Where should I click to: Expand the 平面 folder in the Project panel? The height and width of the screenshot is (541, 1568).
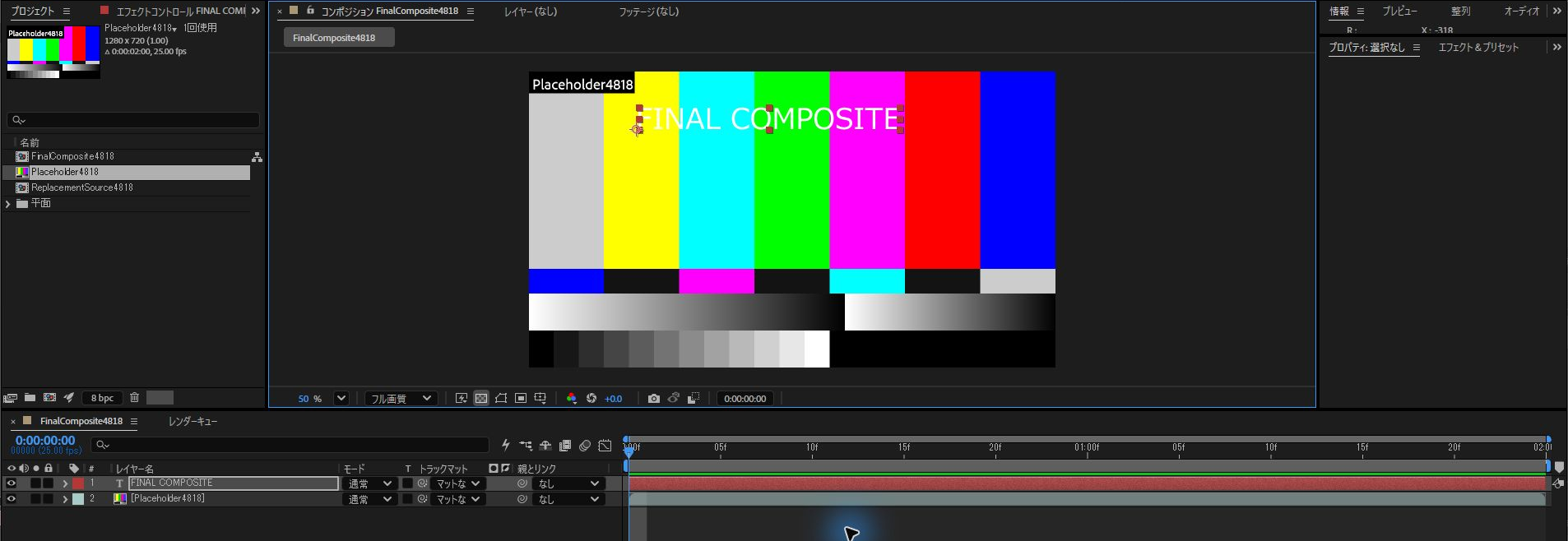pos(8,204)
